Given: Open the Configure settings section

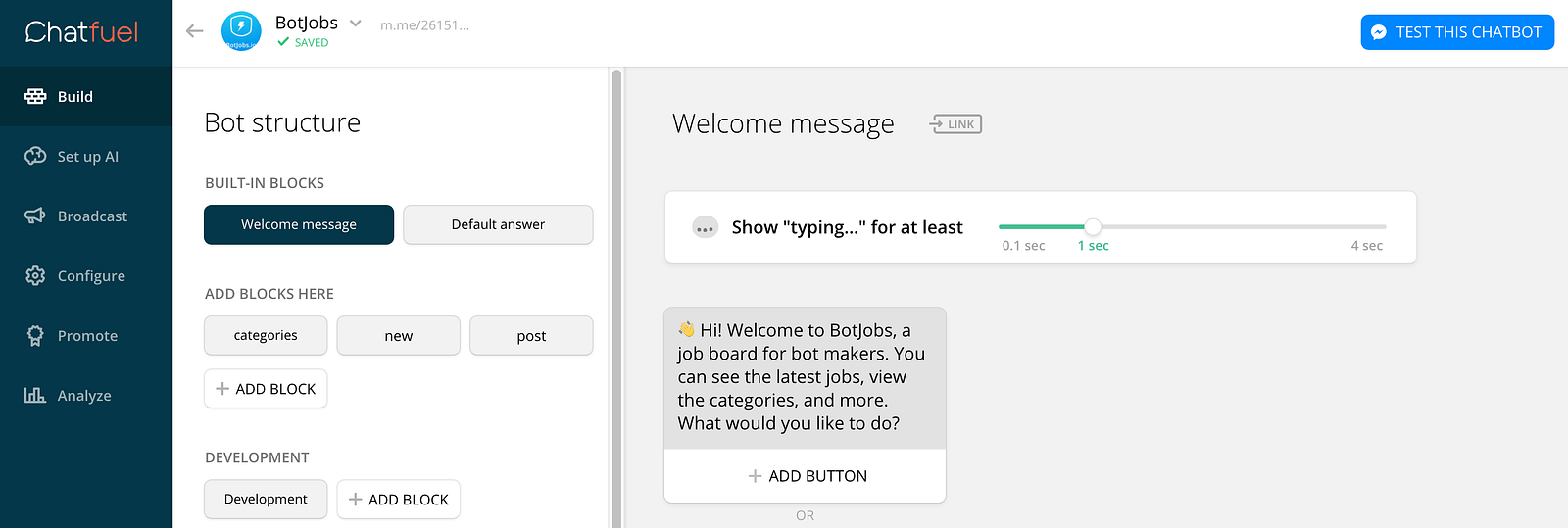Looking at the screenshot, I should (x=90, y=276).
